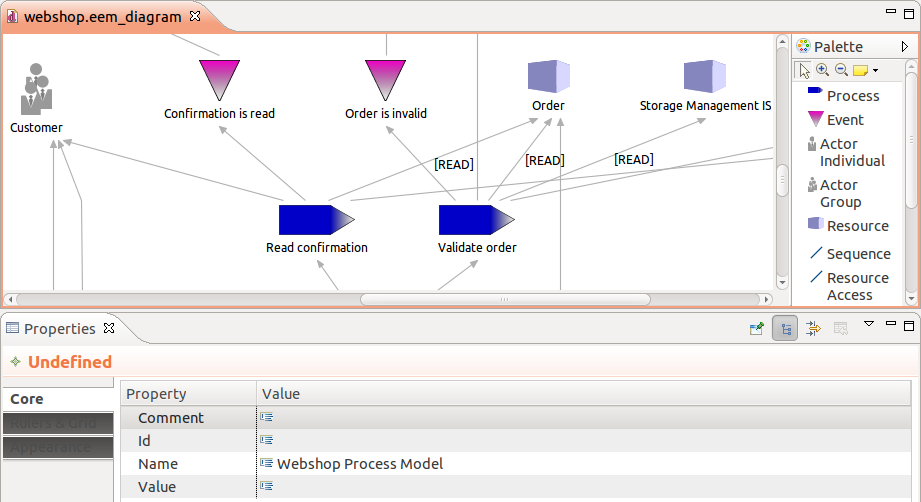The width and height of the screenshot is (921, 502).
Task: Select the Order resource cube
Action: click(x=549, y=76)
